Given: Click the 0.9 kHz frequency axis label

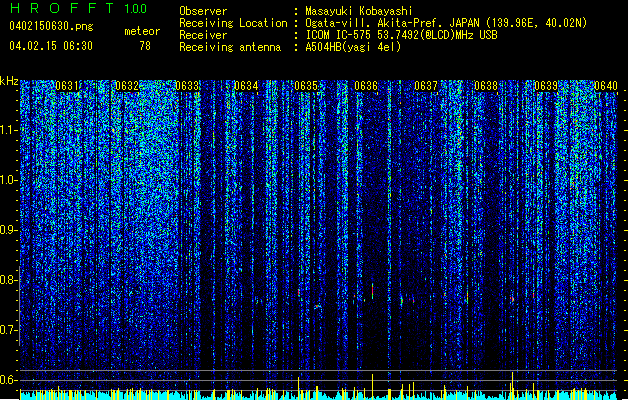Looking at the screenshot, I should click(x=9, y=230).
